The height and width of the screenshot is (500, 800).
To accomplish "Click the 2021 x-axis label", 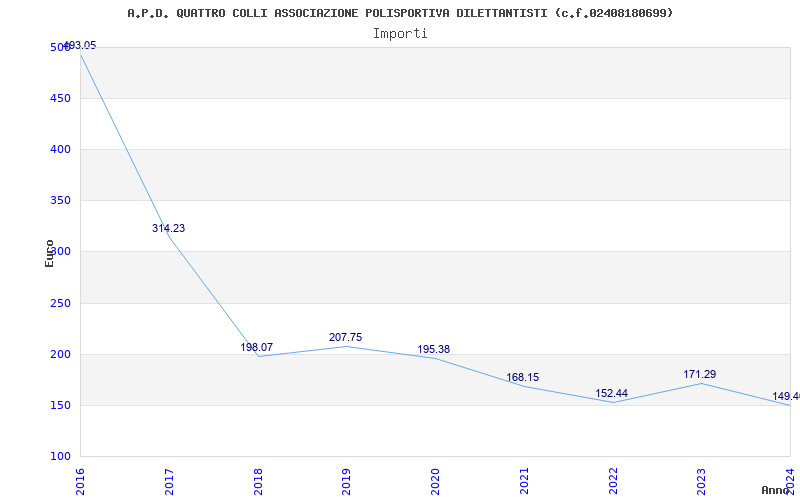I will pos(524,482).
